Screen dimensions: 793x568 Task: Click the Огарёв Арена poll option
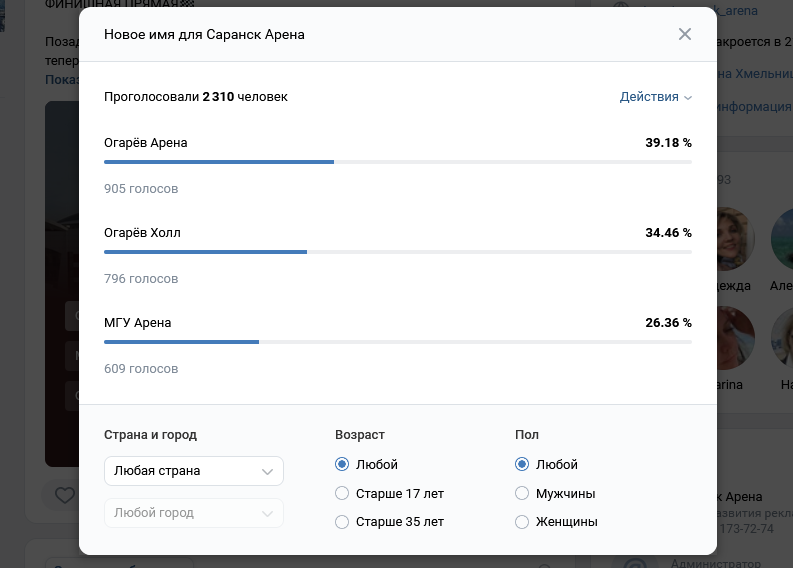point(146,143)
